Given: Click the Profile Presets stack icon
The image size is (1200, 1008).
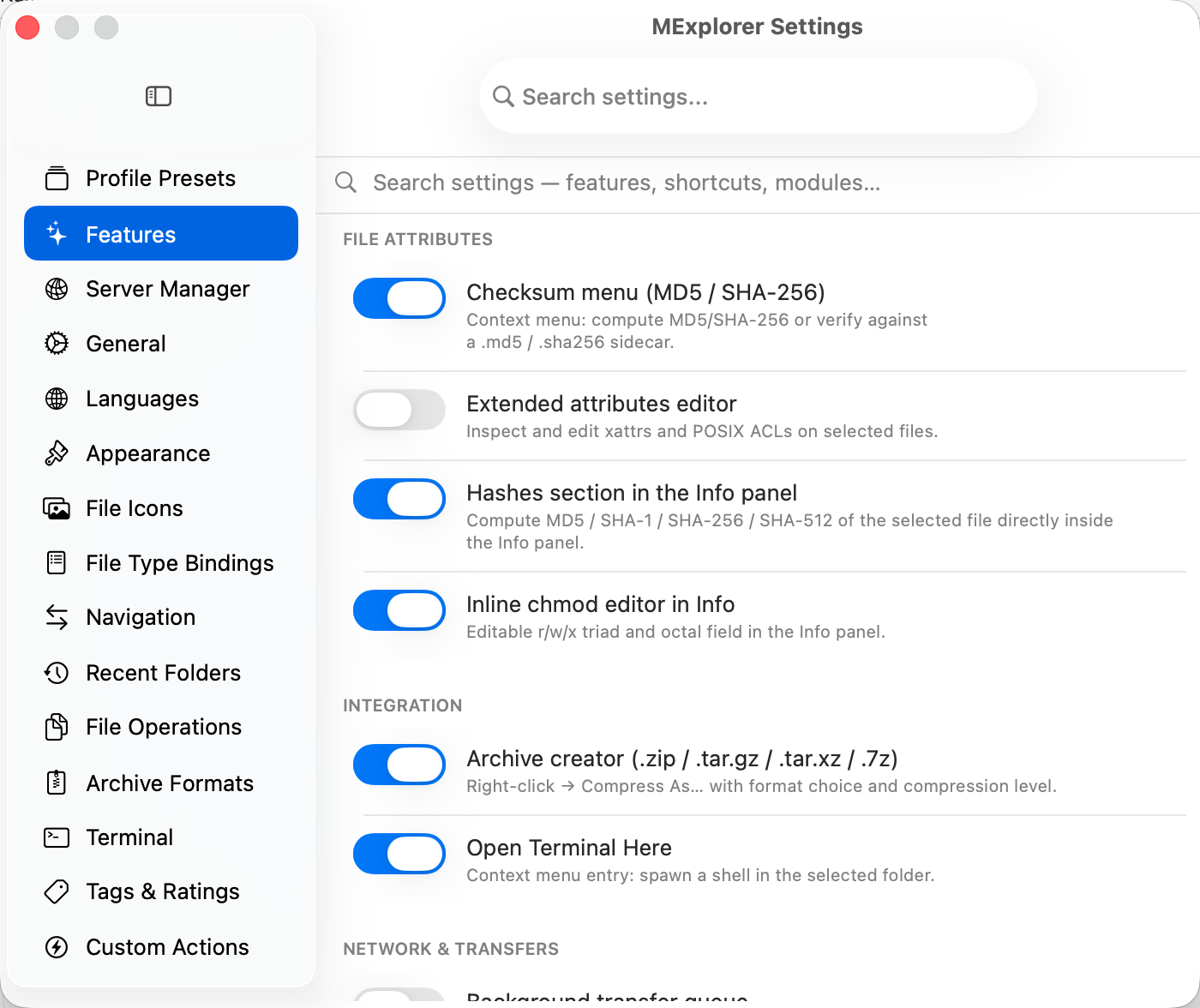Looking at the screenshot, I should click(x=57, y=178).
